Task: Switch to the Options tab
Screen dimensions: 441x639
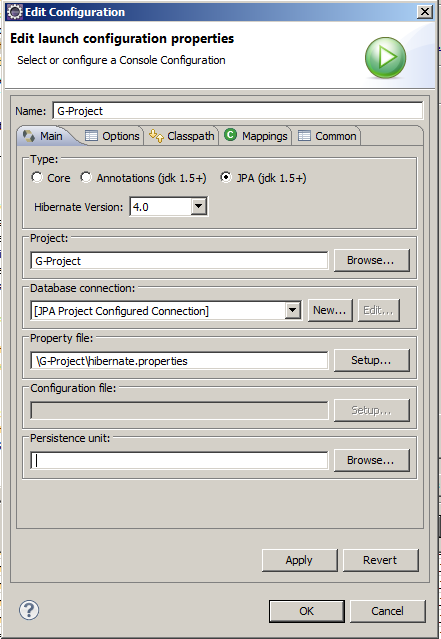Action: [x=112, y=136]
